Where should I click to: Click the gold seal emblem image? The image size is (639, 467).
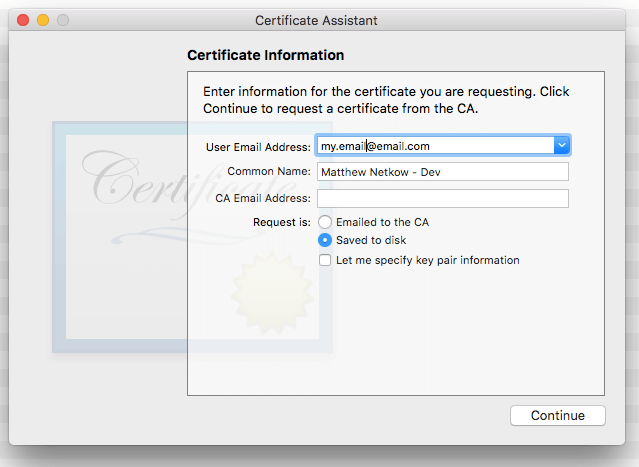(272, 292)
